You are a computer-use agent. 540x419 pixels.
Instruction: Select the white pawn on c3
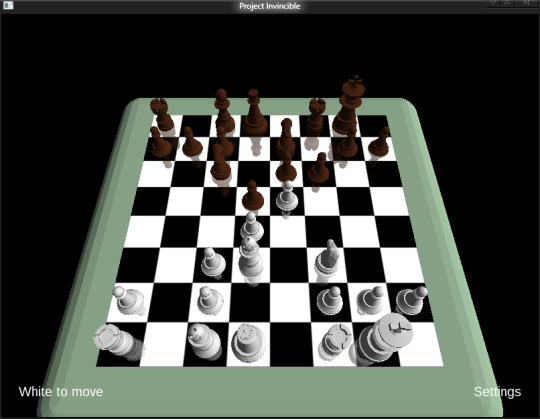coord(213,263)
